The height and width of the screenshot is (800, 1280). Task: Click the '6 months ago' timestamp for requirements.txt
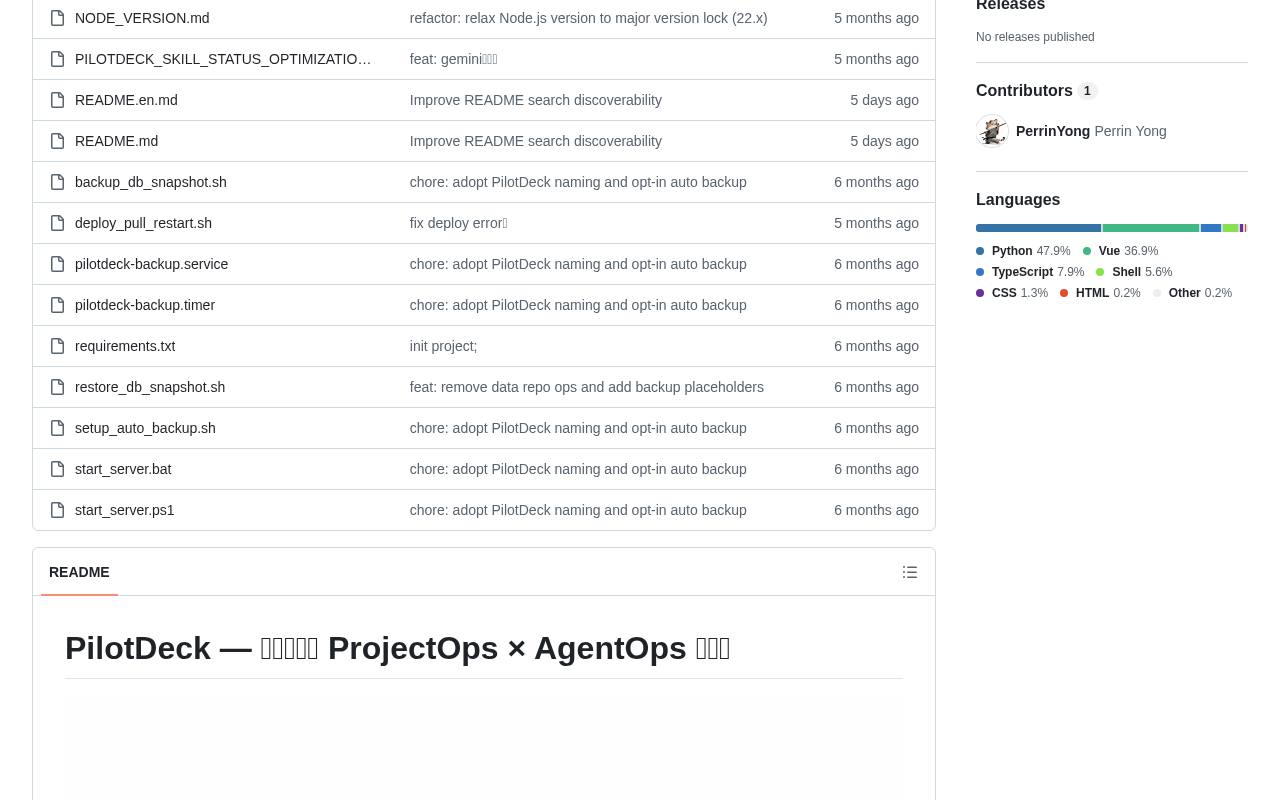[876, 346]
